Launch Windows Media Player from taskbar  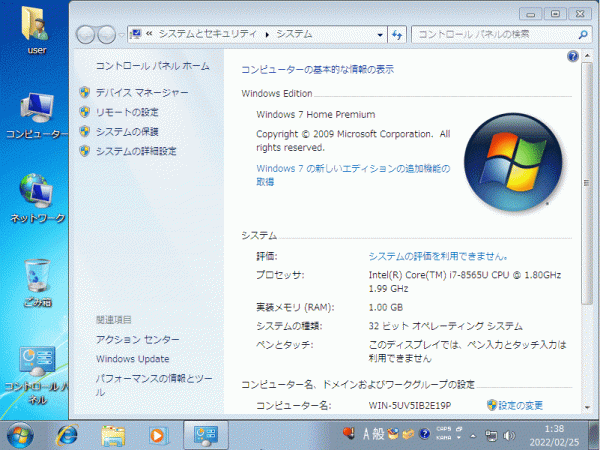click(157, 436)
